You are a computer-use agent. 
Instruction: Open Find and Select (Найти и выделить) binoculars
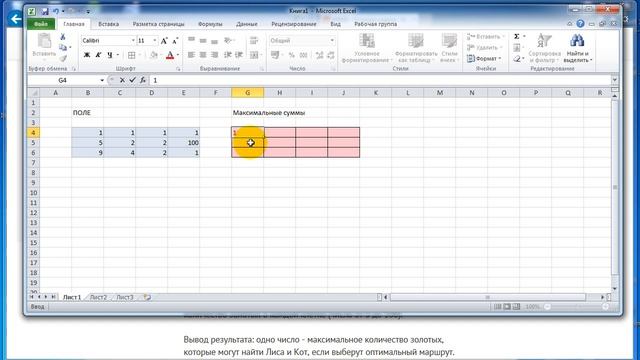577,48
